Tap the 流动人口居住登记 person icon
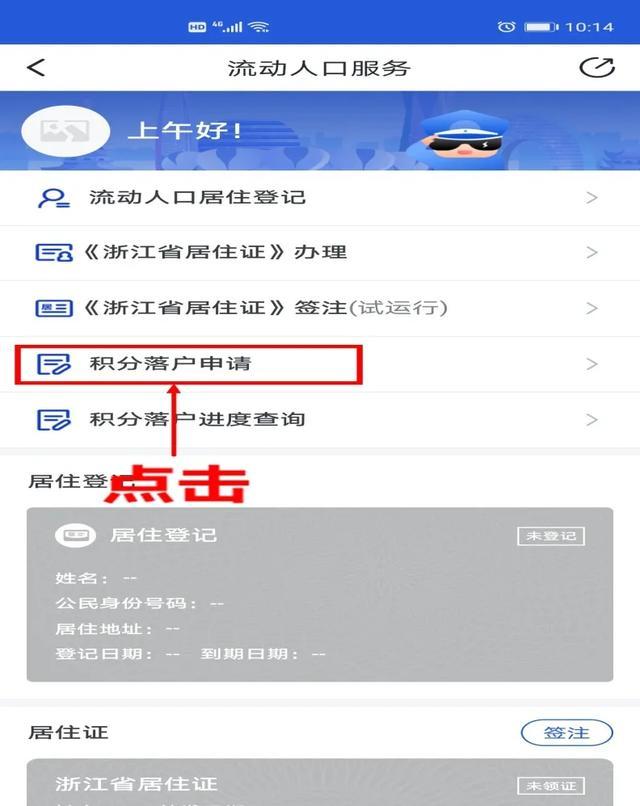Screen dimensions: 640x806 pyautogui.click(x=53, y=198)
